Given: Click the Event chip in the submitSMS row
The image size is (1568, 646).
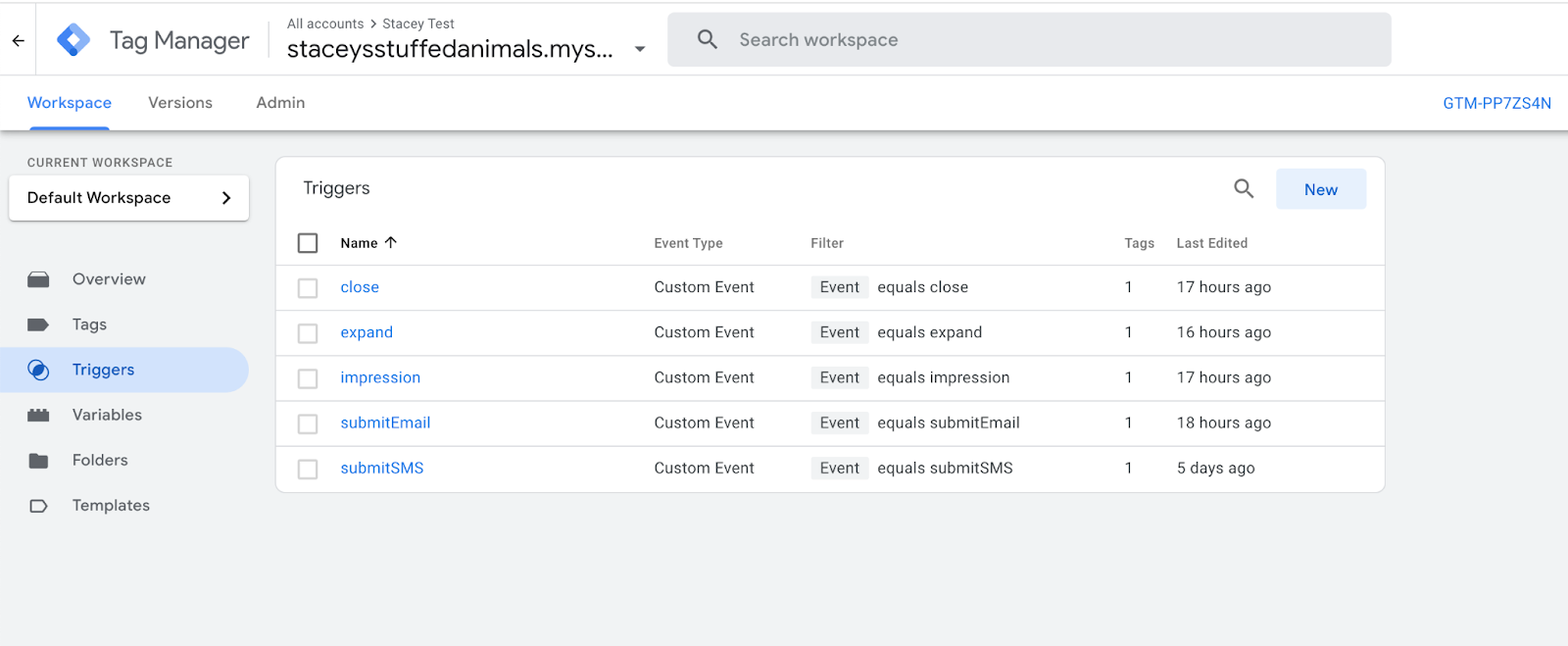Looking at the screenshot, I should [x=840, y=468].
